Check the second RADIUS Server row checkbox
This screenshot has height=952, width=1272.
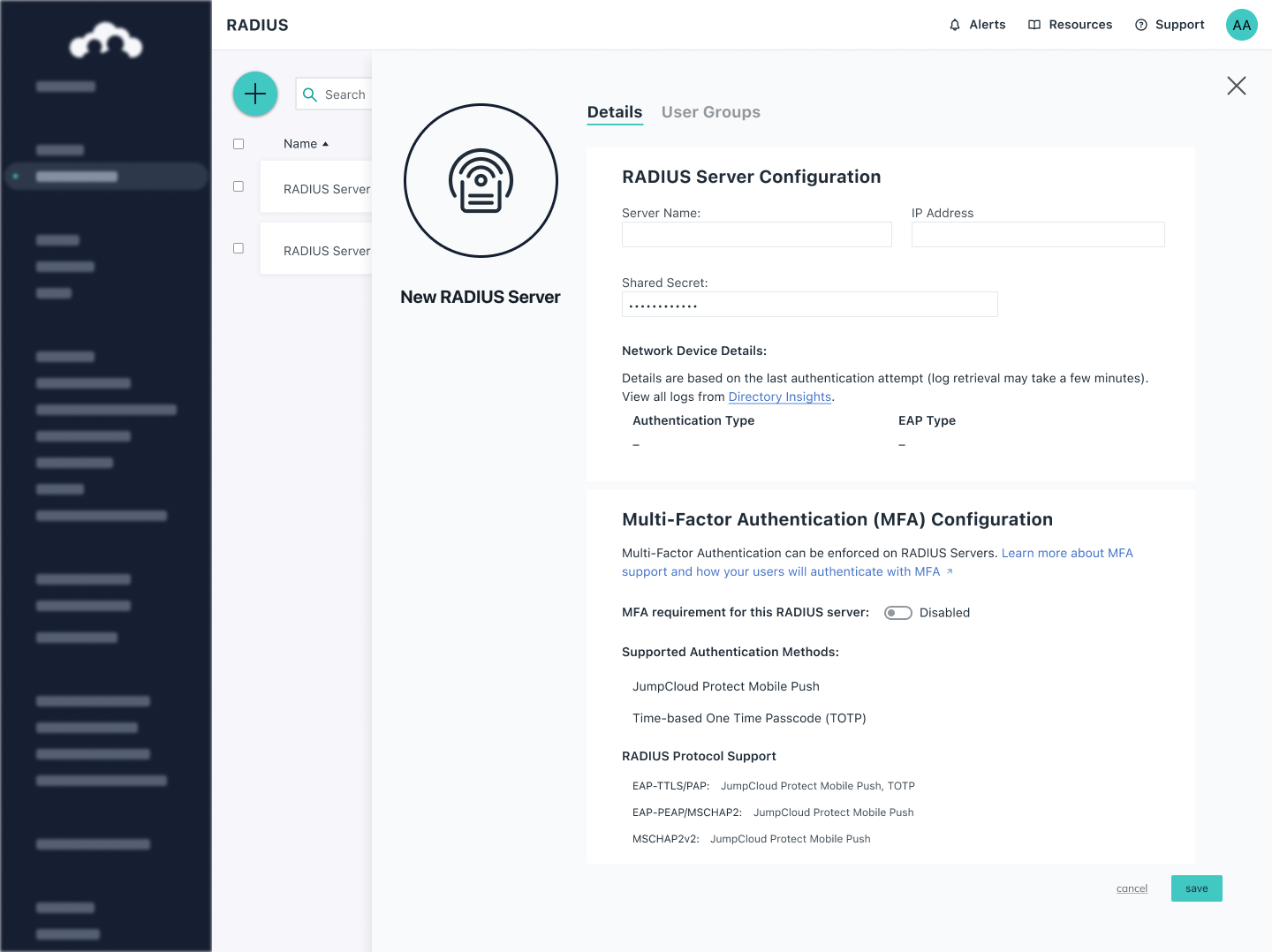238,248
